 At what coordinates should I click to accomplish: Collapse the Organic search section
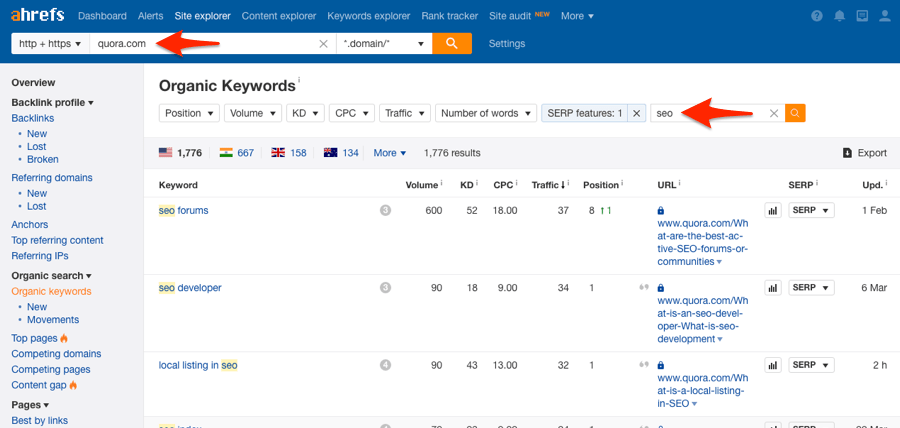click(x=52, y=275)
